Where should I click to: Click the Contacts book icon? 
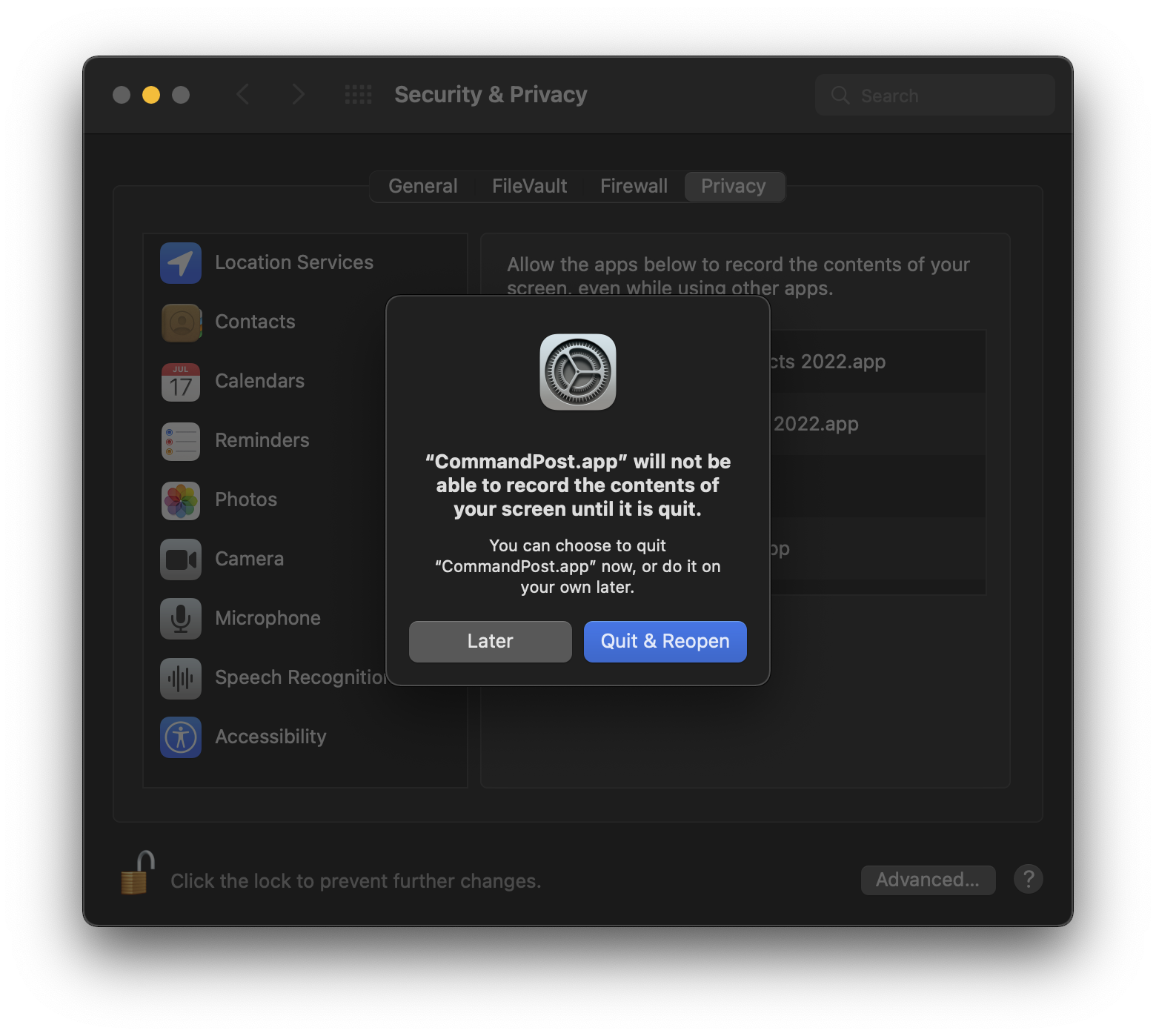tap(181, 322)
